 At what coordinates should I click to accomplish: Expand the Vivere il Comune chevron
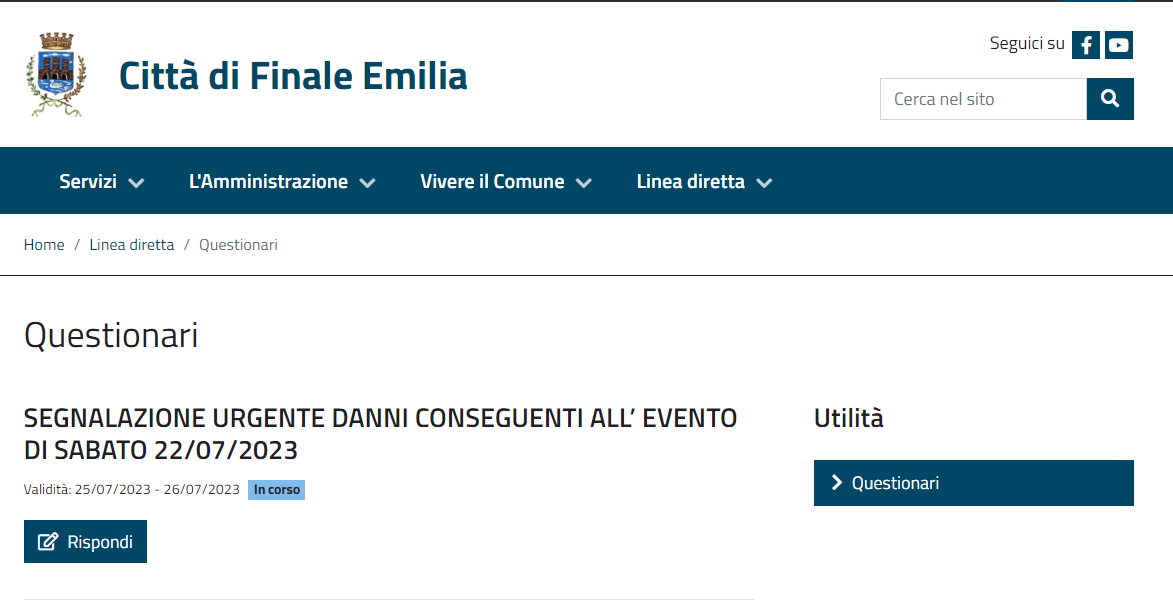pos(584,183)
